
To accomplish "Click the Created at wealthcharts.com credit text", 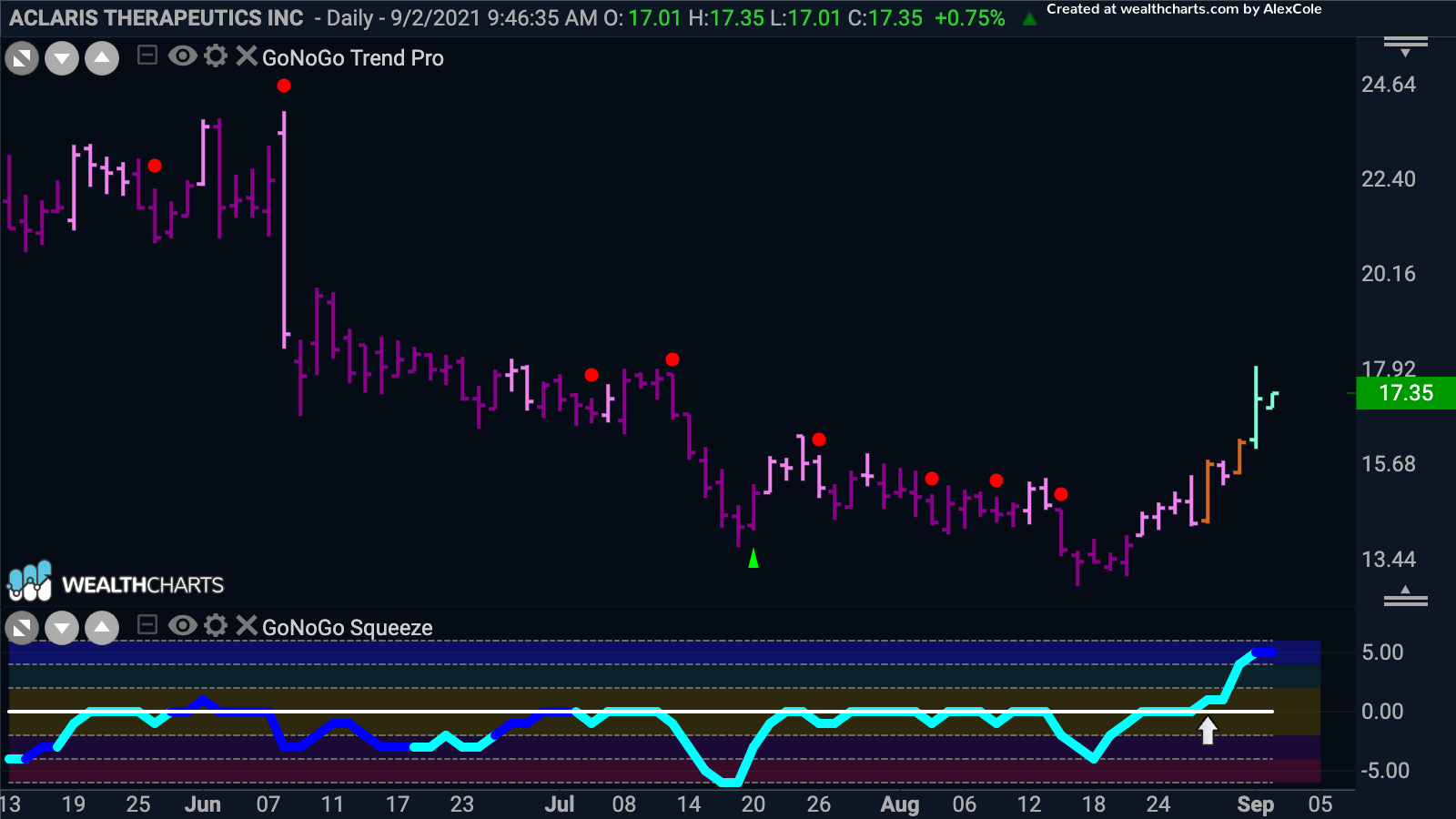I will click(1184, 9).
